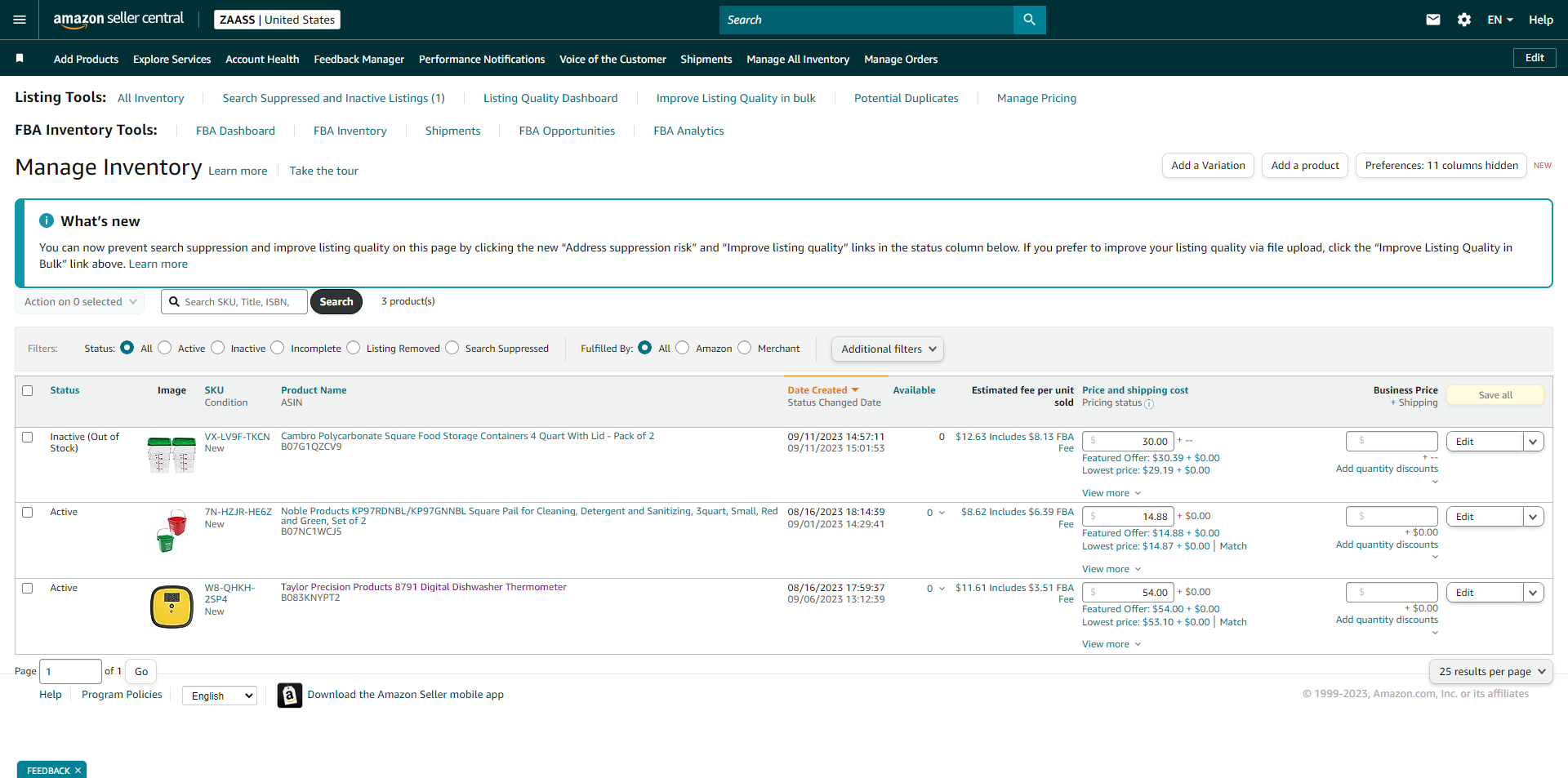Open the hamburger navigation menu
Screen dimensions: 1568x778
coord(20,20)
